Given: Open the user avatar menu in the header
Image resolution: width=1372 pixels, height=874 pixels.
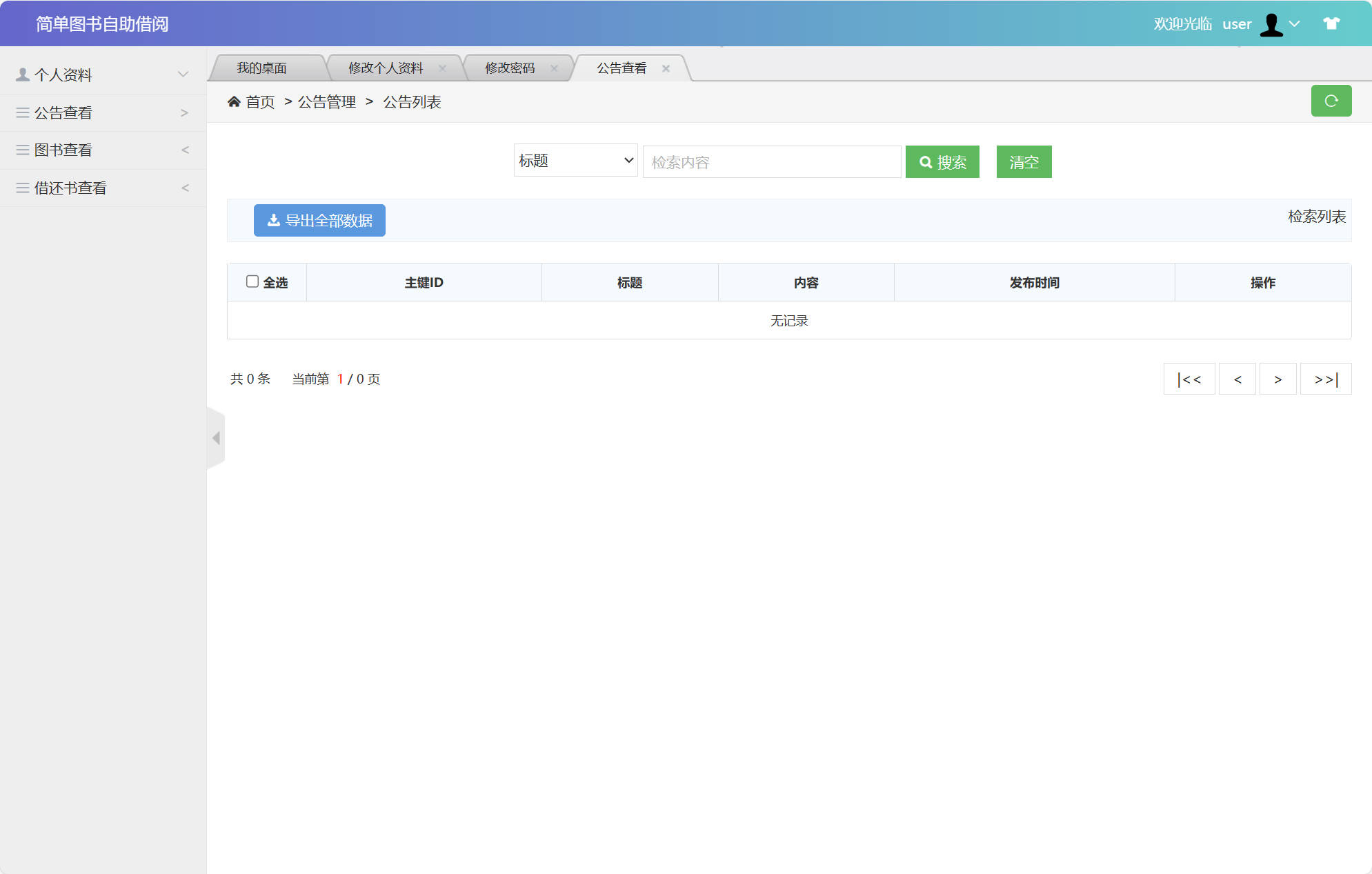Looking at the screenshot, I should point(1272,23).
